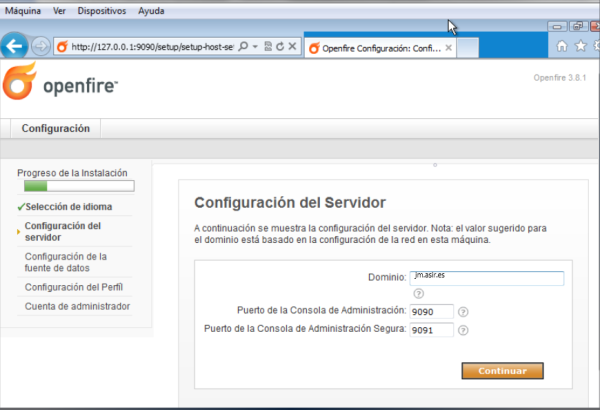The height and width of the screenshot is (410, 600).
Task: Click help icon beside port 9090
Action: click(x=463, y=312)
